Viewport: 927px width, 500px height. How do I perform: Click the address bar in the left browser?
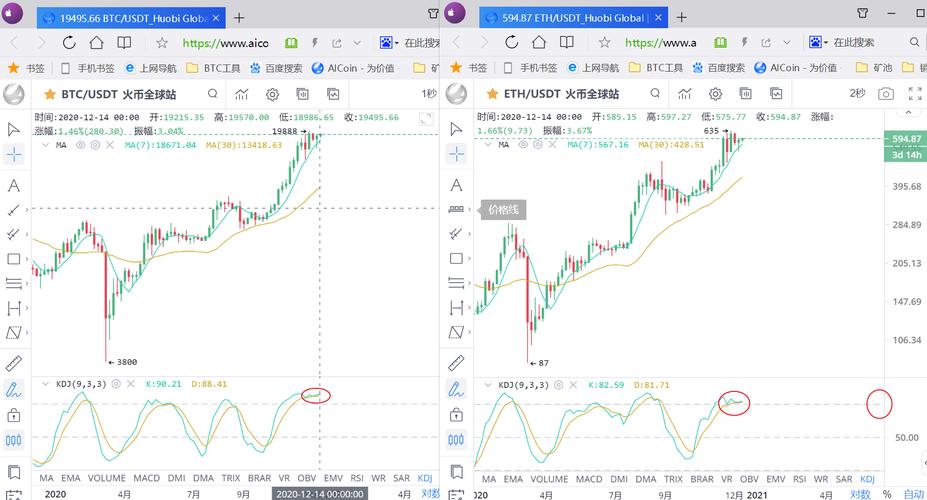point(230,43)
